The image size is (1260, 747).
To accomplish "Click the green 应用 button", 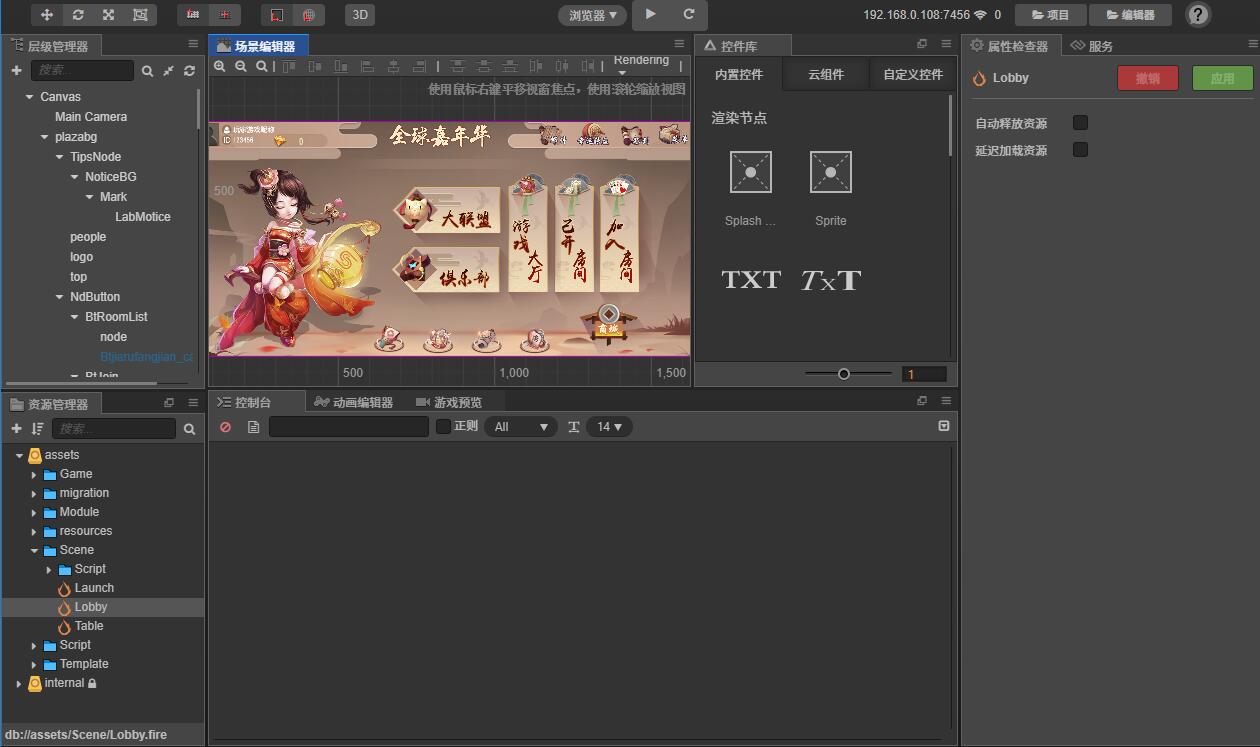I will tap(1222, 77).
